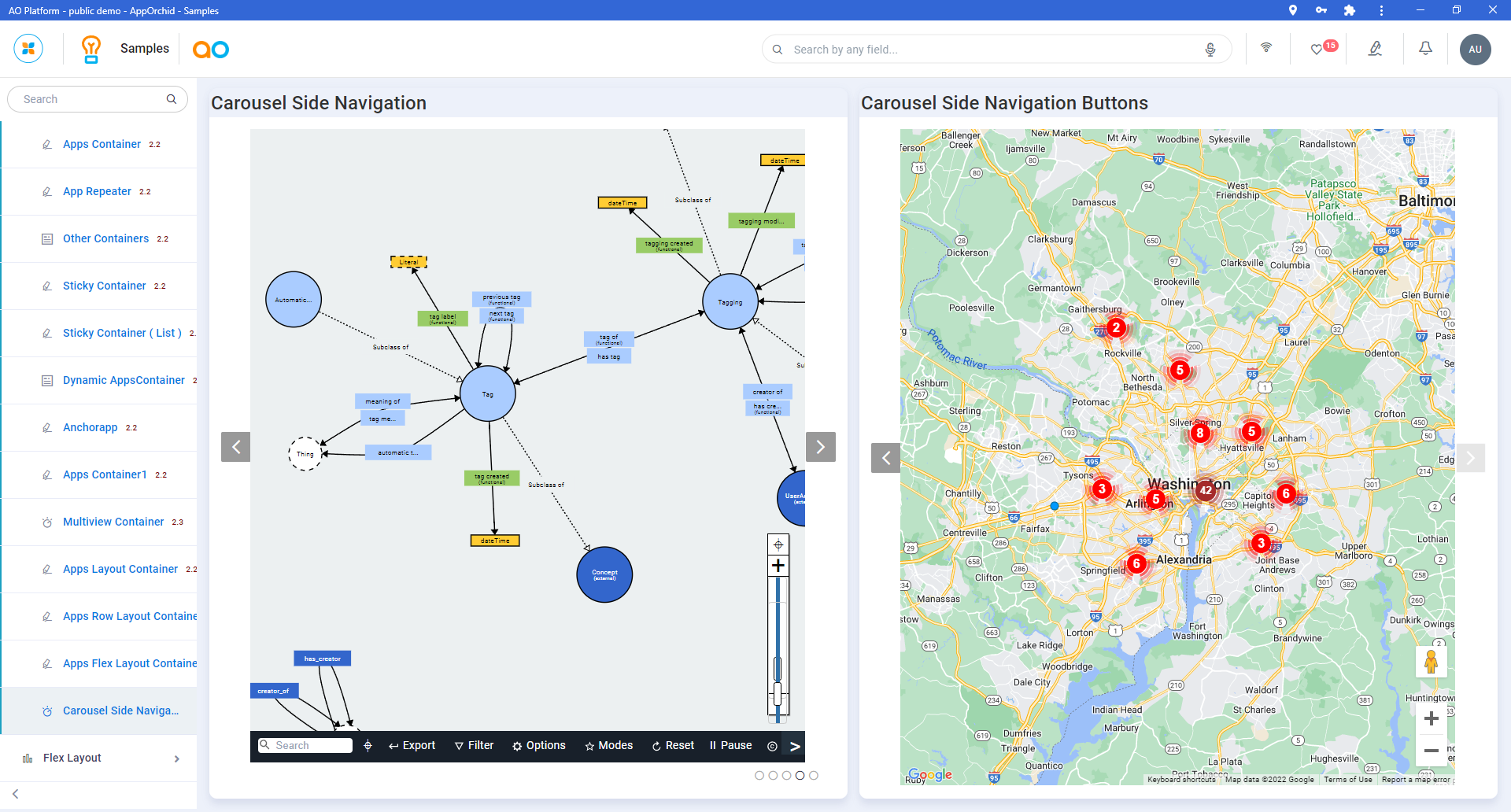Image resolution: width=1511 pixels, height=812 pixels.
Task: Click the microphone voice search icon
Action: tap(1210, 50)
